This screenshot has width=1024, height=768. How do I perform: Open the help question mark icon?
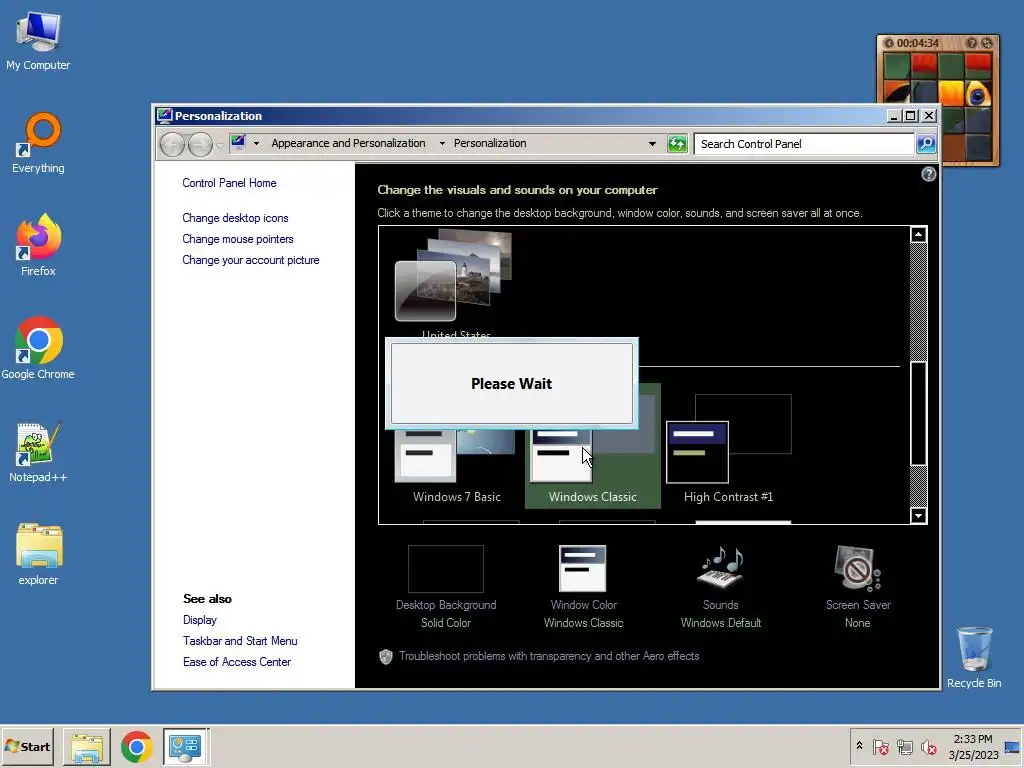pos(929,174)
